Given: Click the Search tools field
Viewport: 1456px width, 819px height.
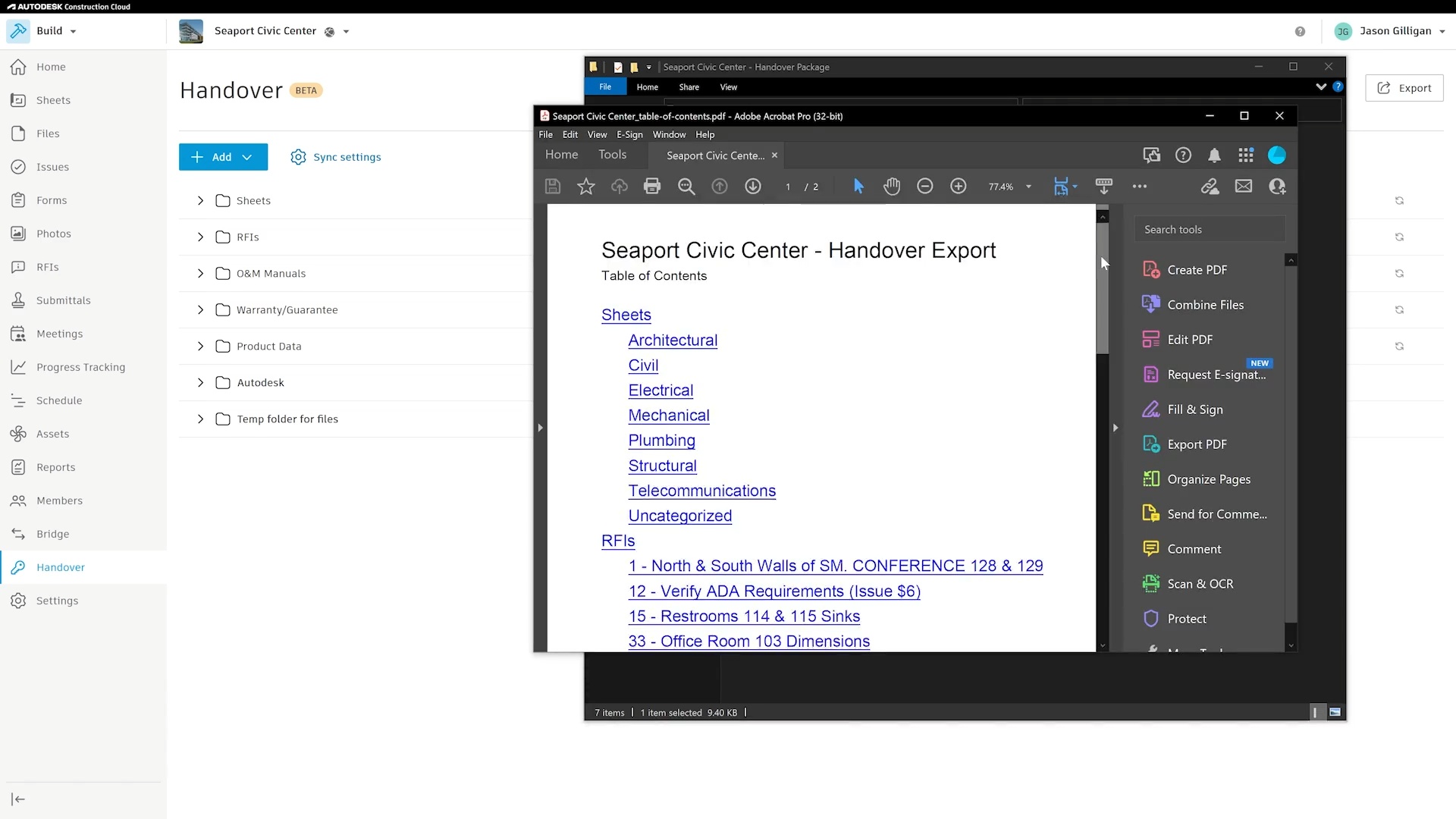Looking at the screenshot, I should 1209,230.
